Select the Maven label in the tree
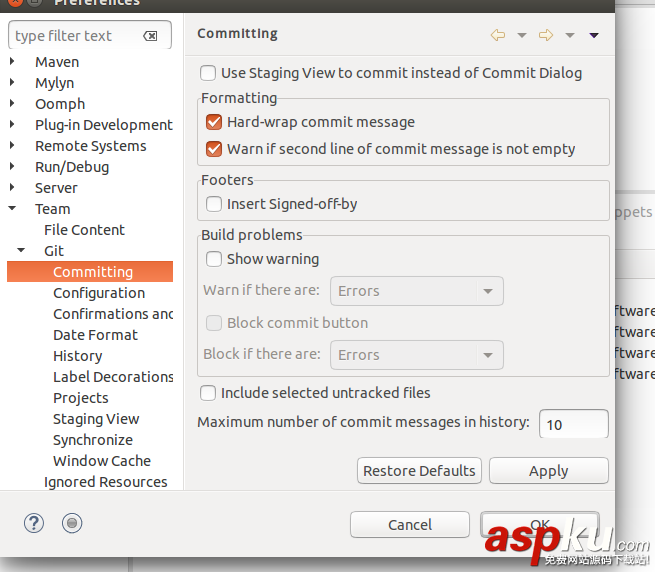This screenshot has width=655, height=572. pyautogui.click(x=57, y=62)
